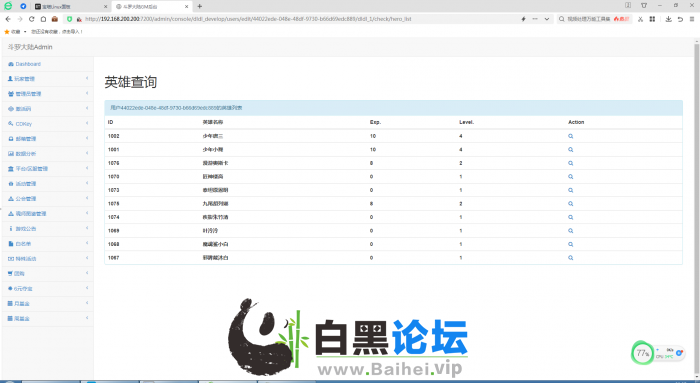Open a new browser tab
700x383 pixels.
tap(200, 6)
